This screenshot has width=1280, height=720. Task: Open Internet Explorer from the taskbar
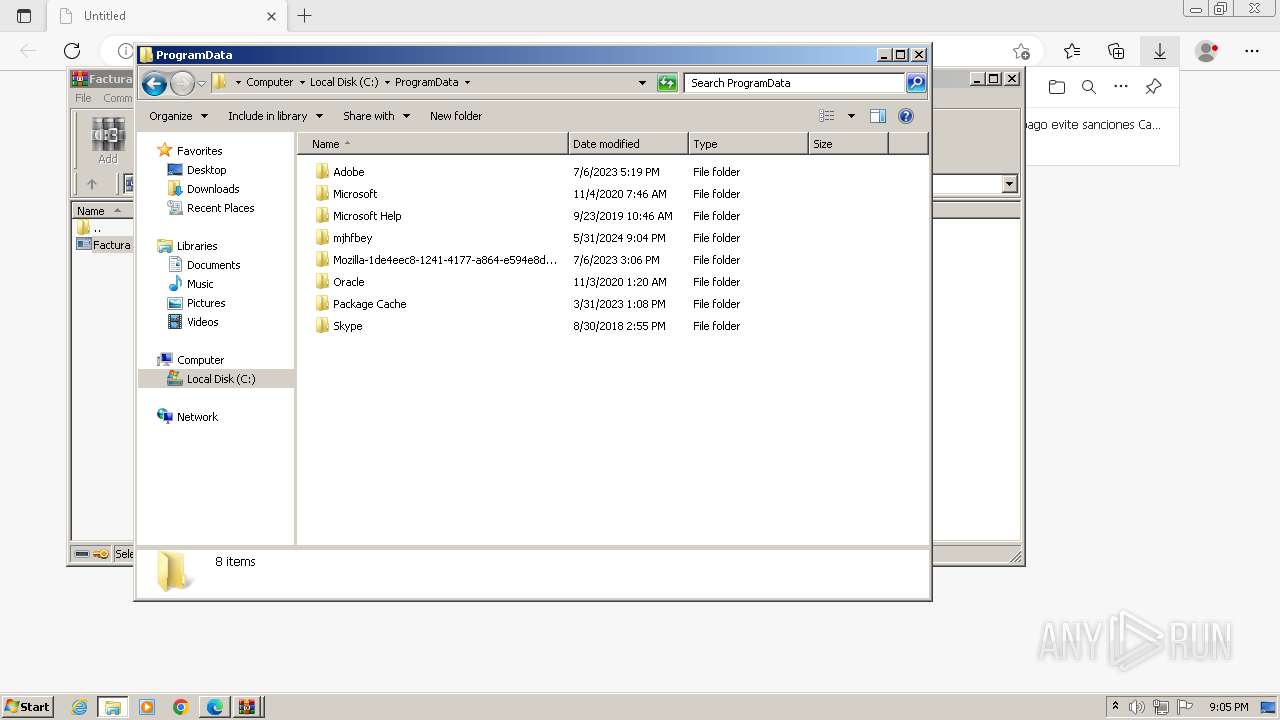[79, 707]
